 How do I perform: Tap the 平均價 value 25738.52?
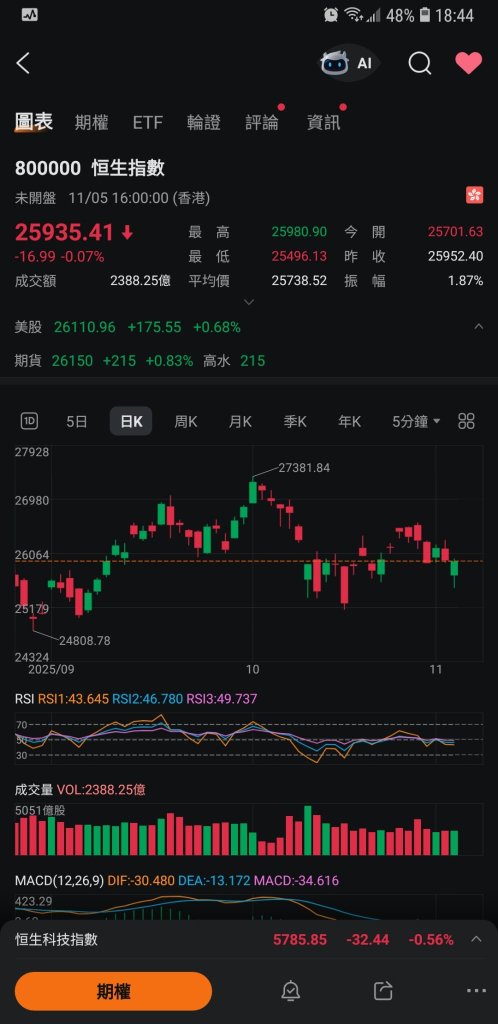click(x=299, y=281)
